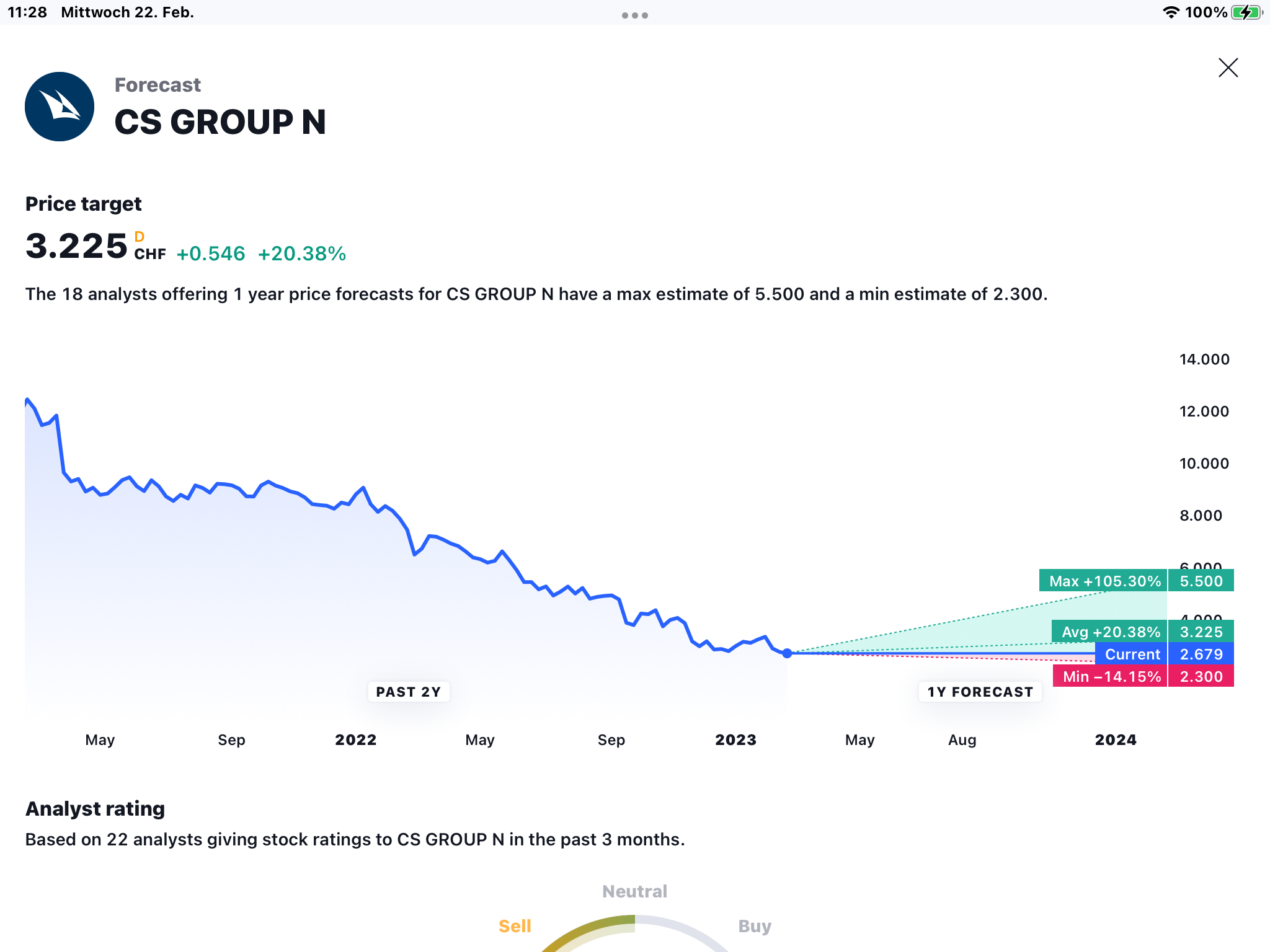Viewport: 1270px width, 952px height.
Task: Select the Avg +20.38% label
Action: (x=1110, y=632)
